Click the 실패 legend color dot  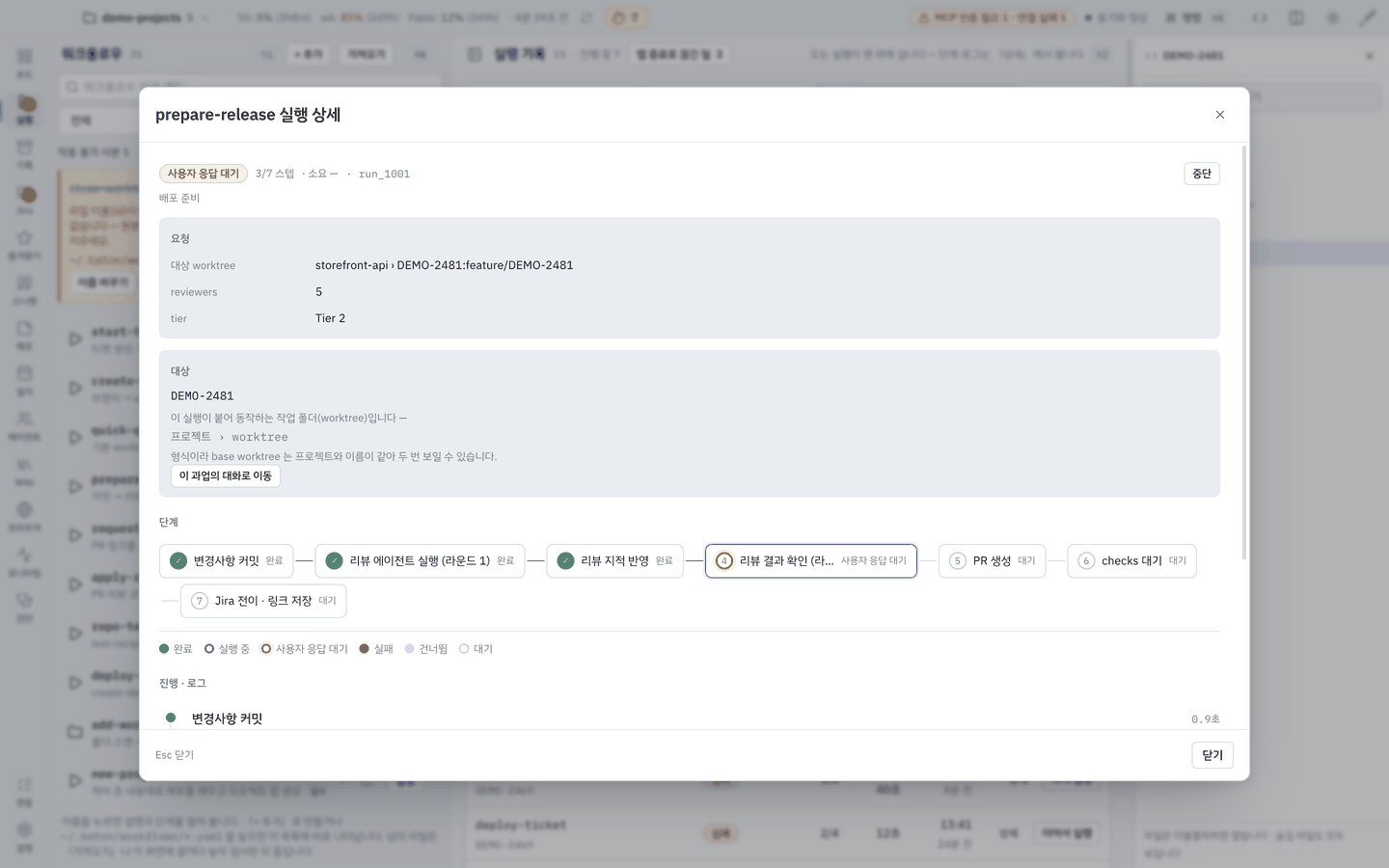pos(364,649)
